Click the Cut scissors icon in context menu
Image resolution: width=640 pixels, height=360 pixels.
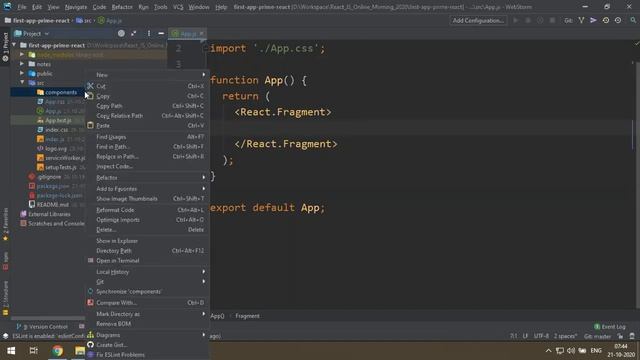coord(90,86)
